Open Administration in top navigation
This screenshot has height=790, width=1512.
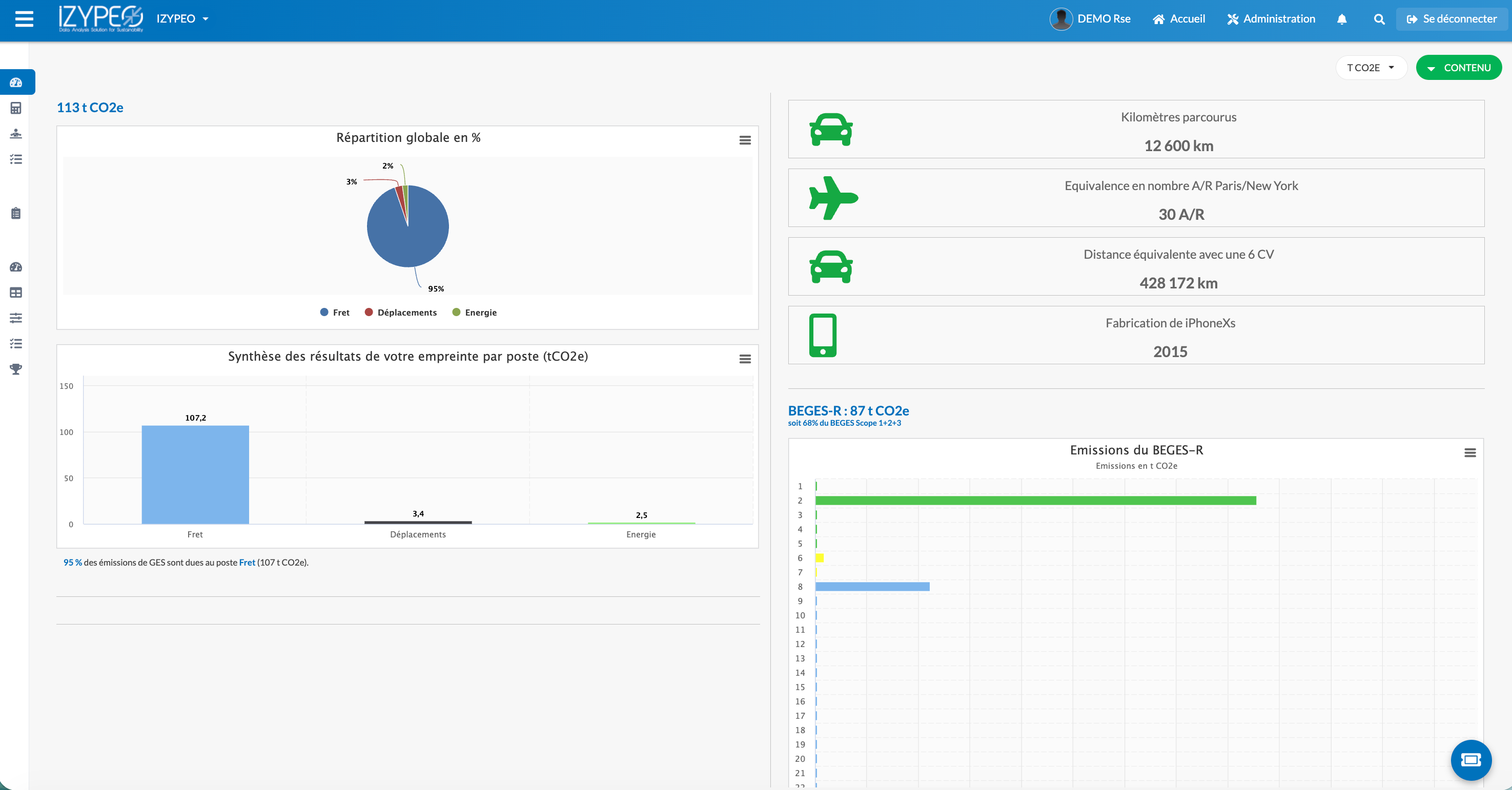pyautogui.click(x=1271, y=19)
